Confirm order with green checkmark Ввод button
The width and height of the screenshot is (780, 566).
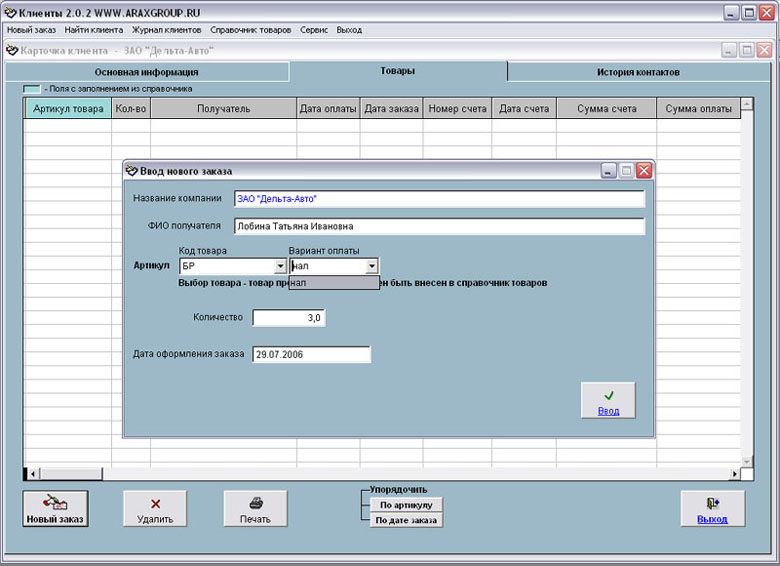(608, 400)
